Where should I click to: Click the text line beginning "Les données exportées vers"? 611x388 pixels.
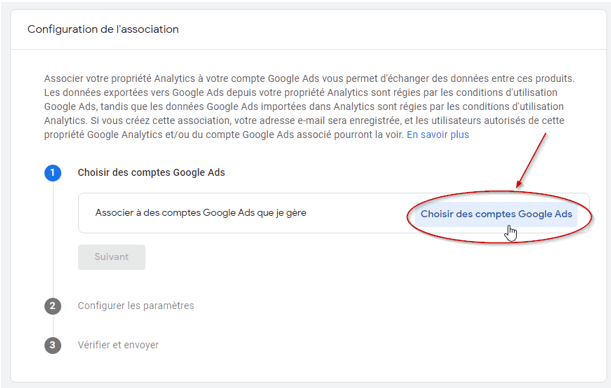click(x=300, y=93)
